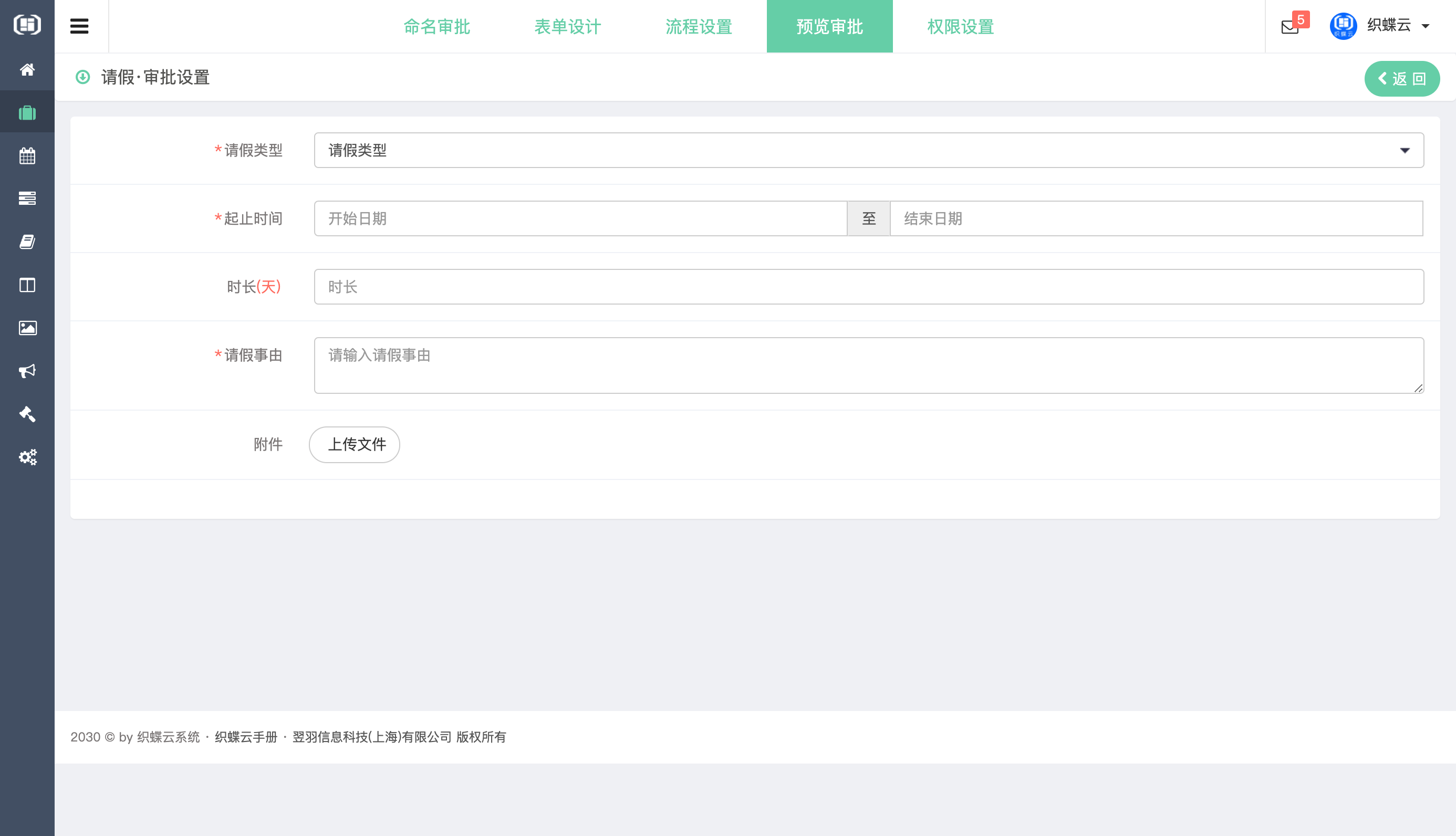Toggle the hamburger menu button

coord(79,26)
